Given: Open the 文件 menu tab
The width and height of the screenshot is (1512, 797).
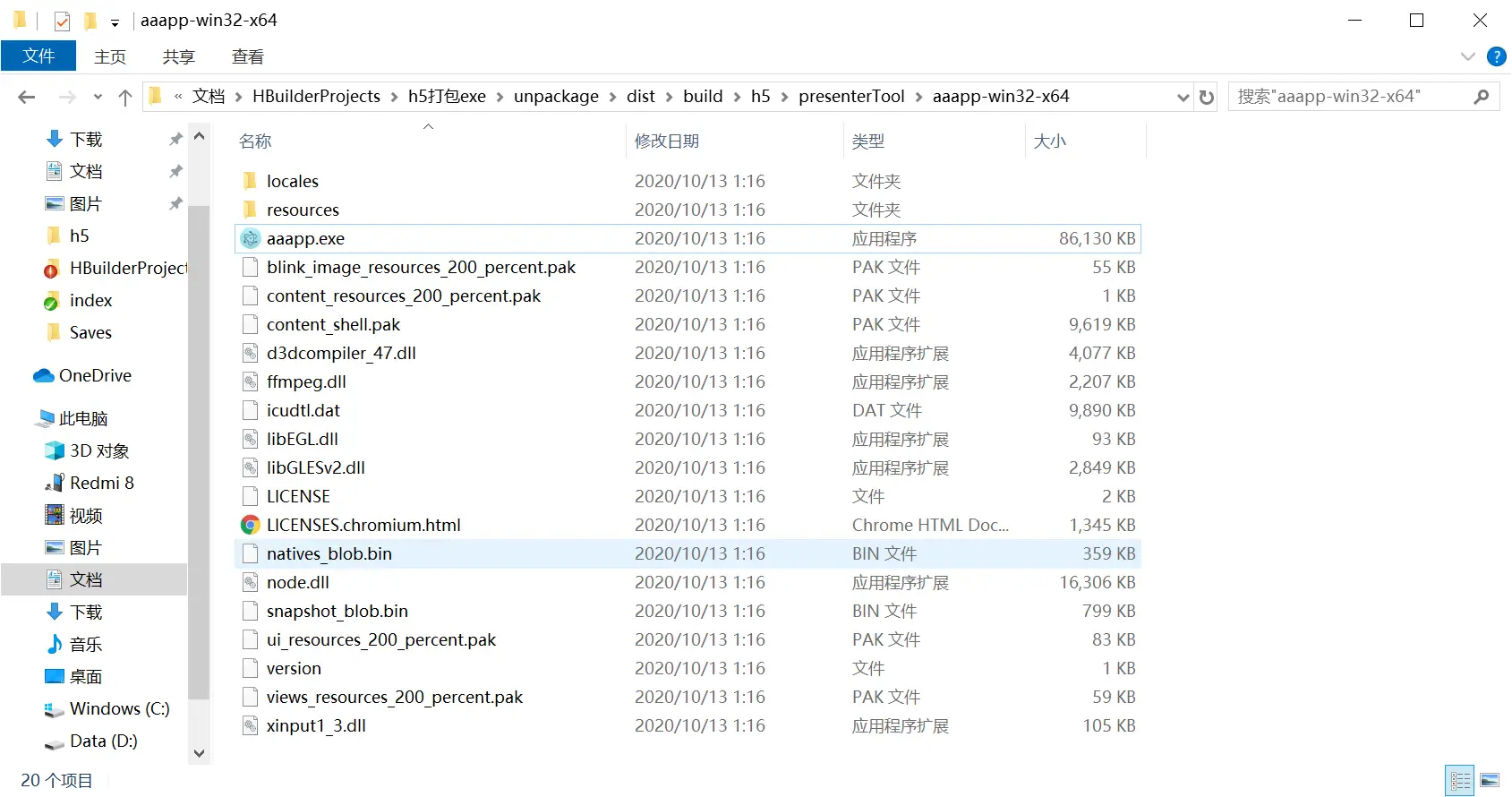Looking at the screenshot, I should coord(38,56).
